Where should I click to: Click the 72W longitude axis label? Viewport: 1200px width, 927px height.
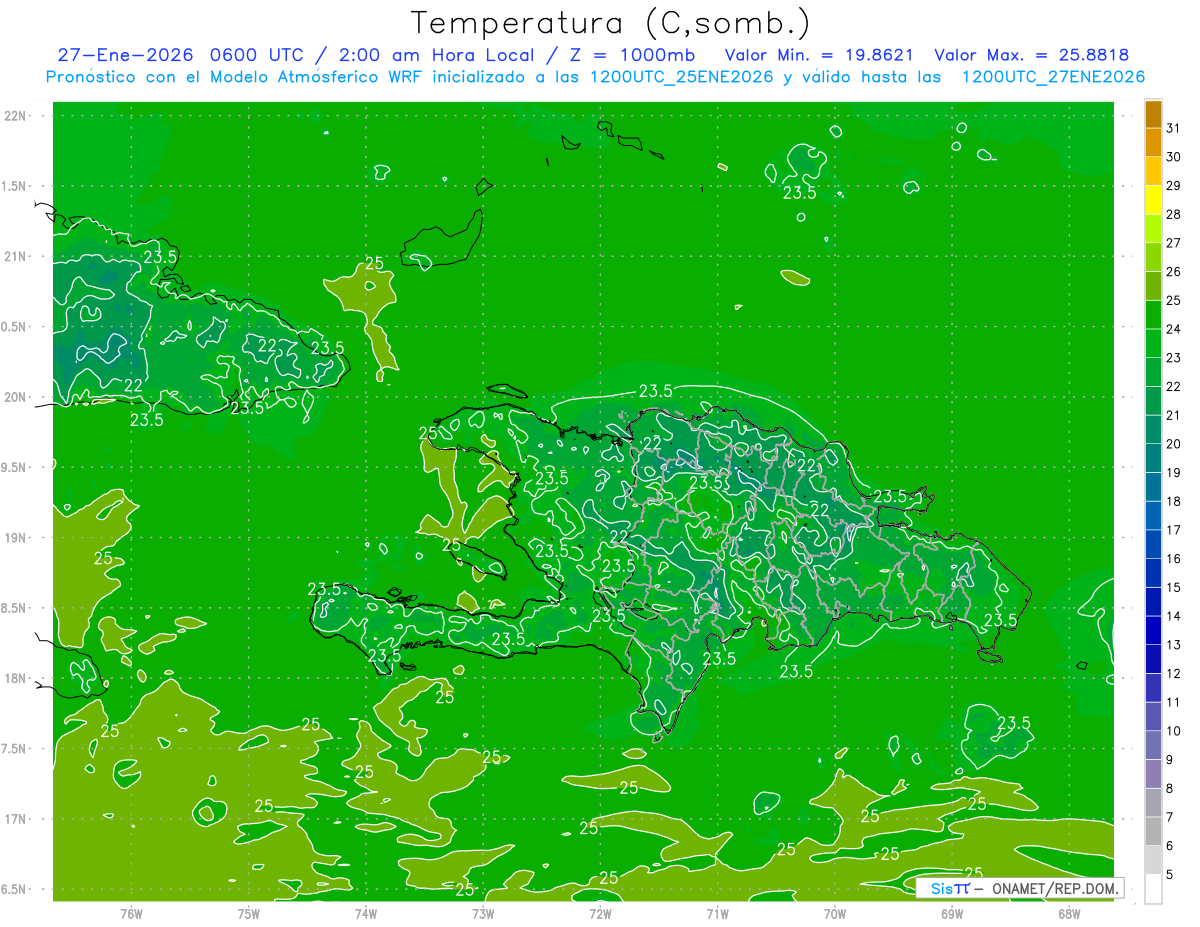coord(600,913)
